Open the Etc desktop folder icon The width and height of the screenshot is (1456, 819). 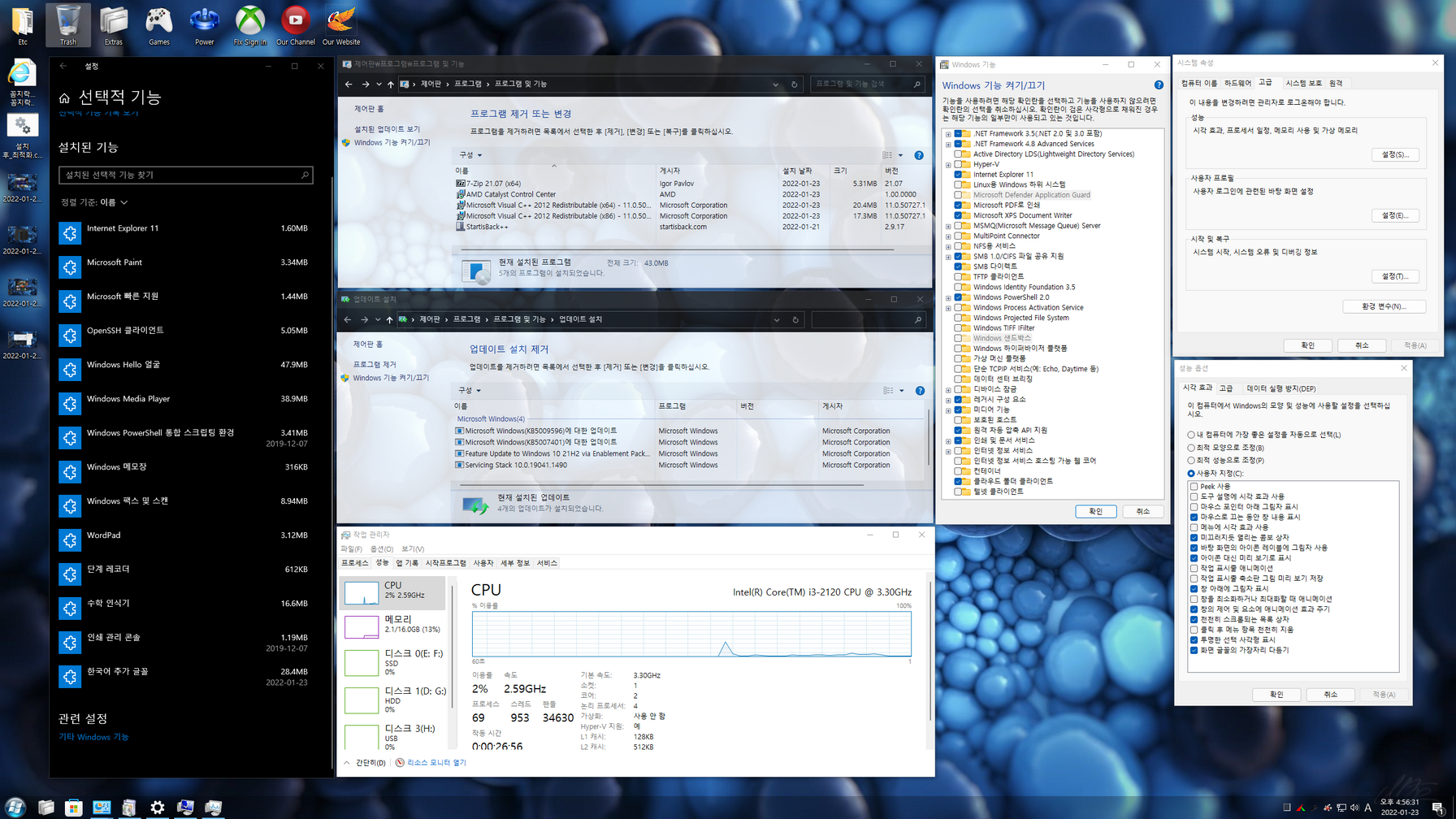(x=23, y=24)
